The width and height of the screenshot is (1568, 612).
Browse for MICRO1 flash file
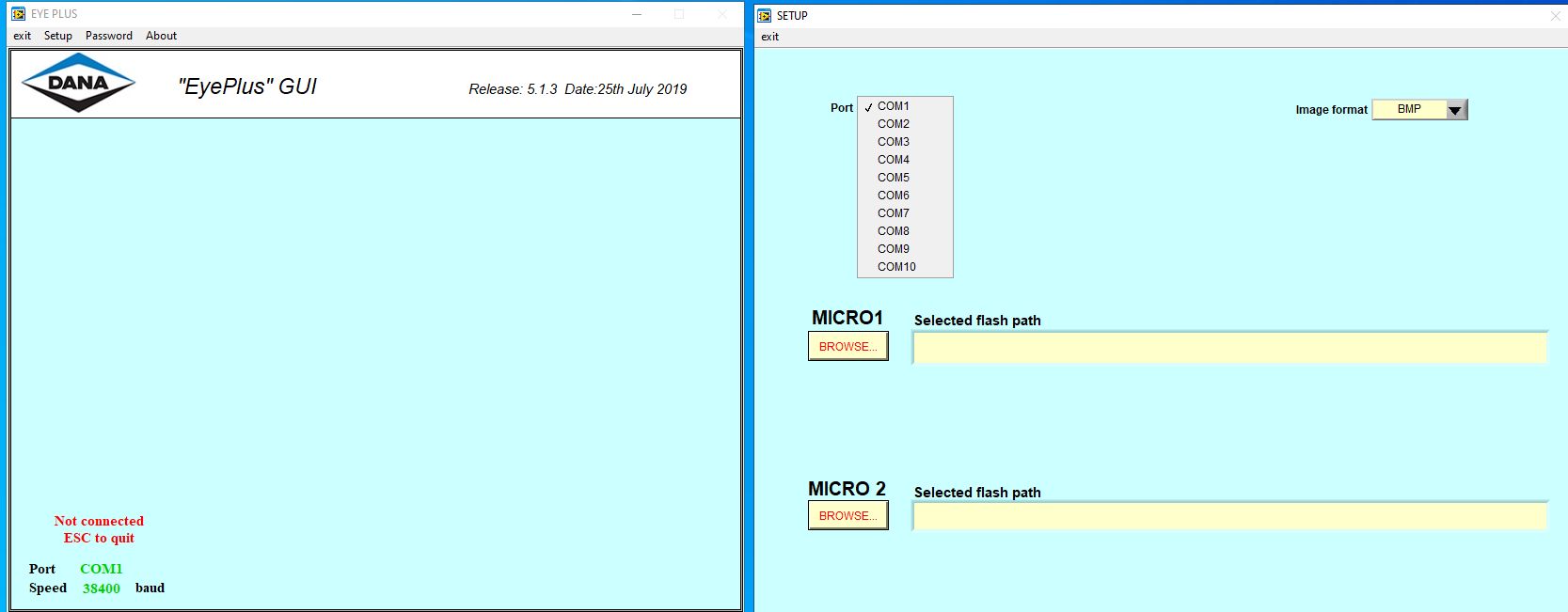click(x=847, y=346)
